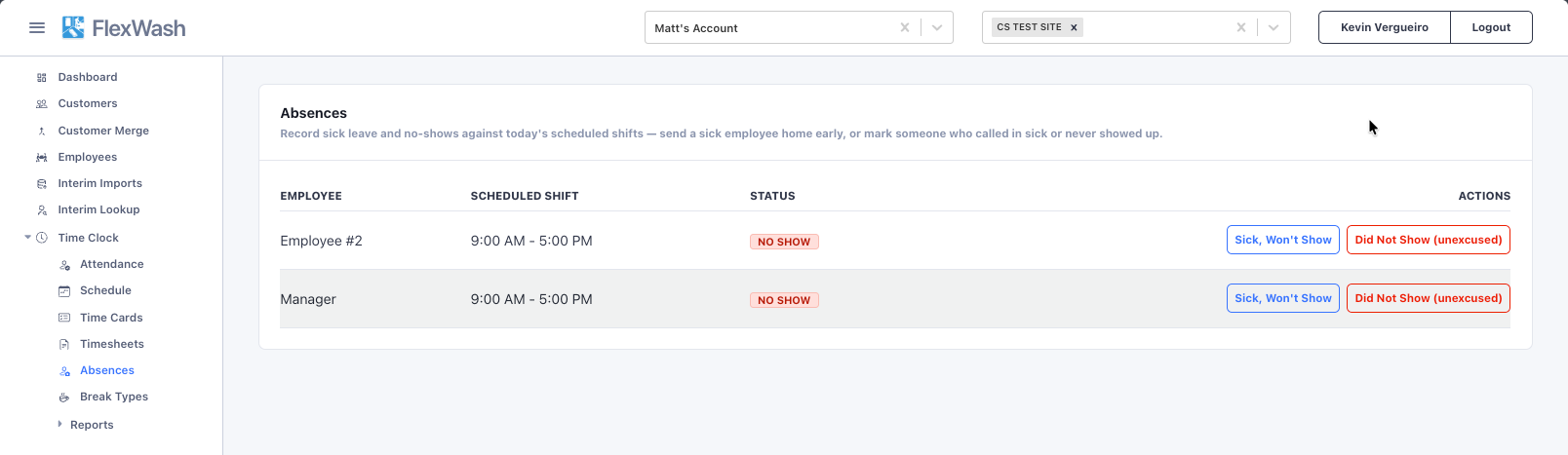Click the Customer Merge sidebar icon
The width and height of the screenshot is (1568, 455).
pyautogui.click(x=42, y=131)
